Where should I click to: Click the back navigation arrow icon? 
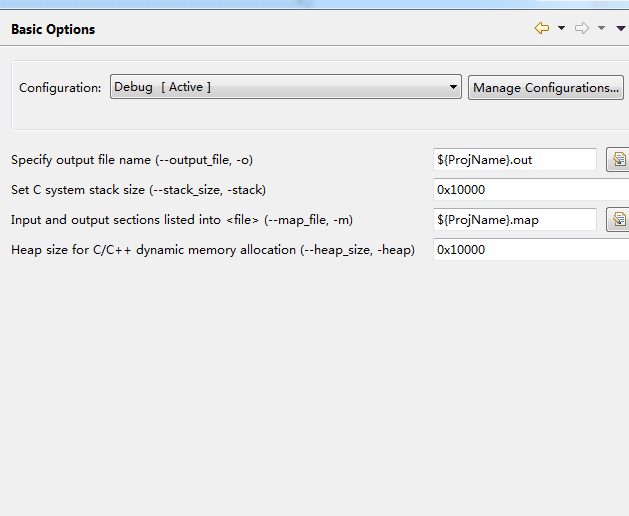click(542, 29)
